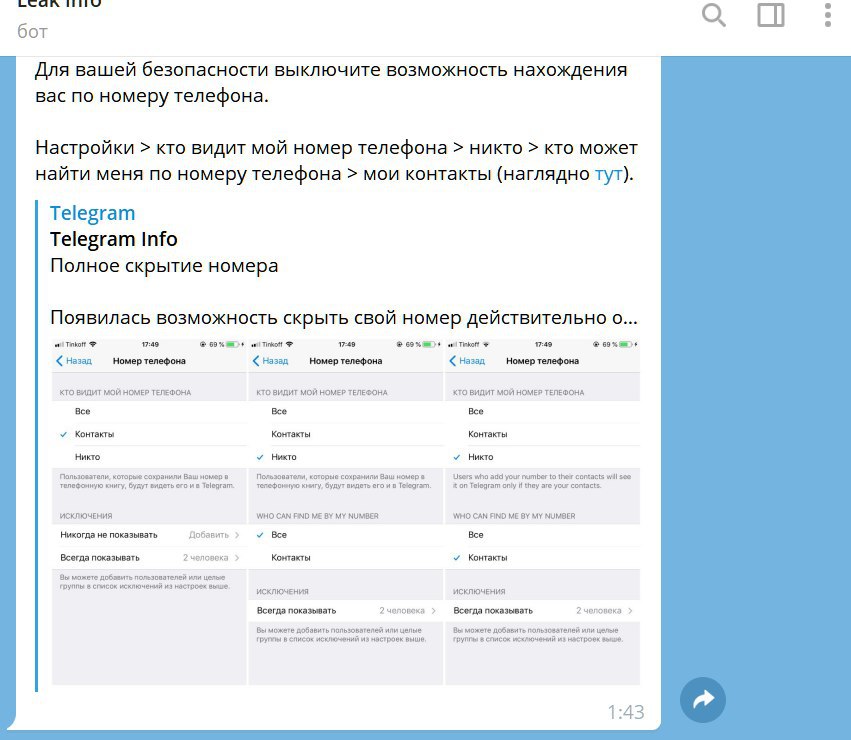851x740 pixels.
Task: Click the message time 1:43
Action: 626,712
